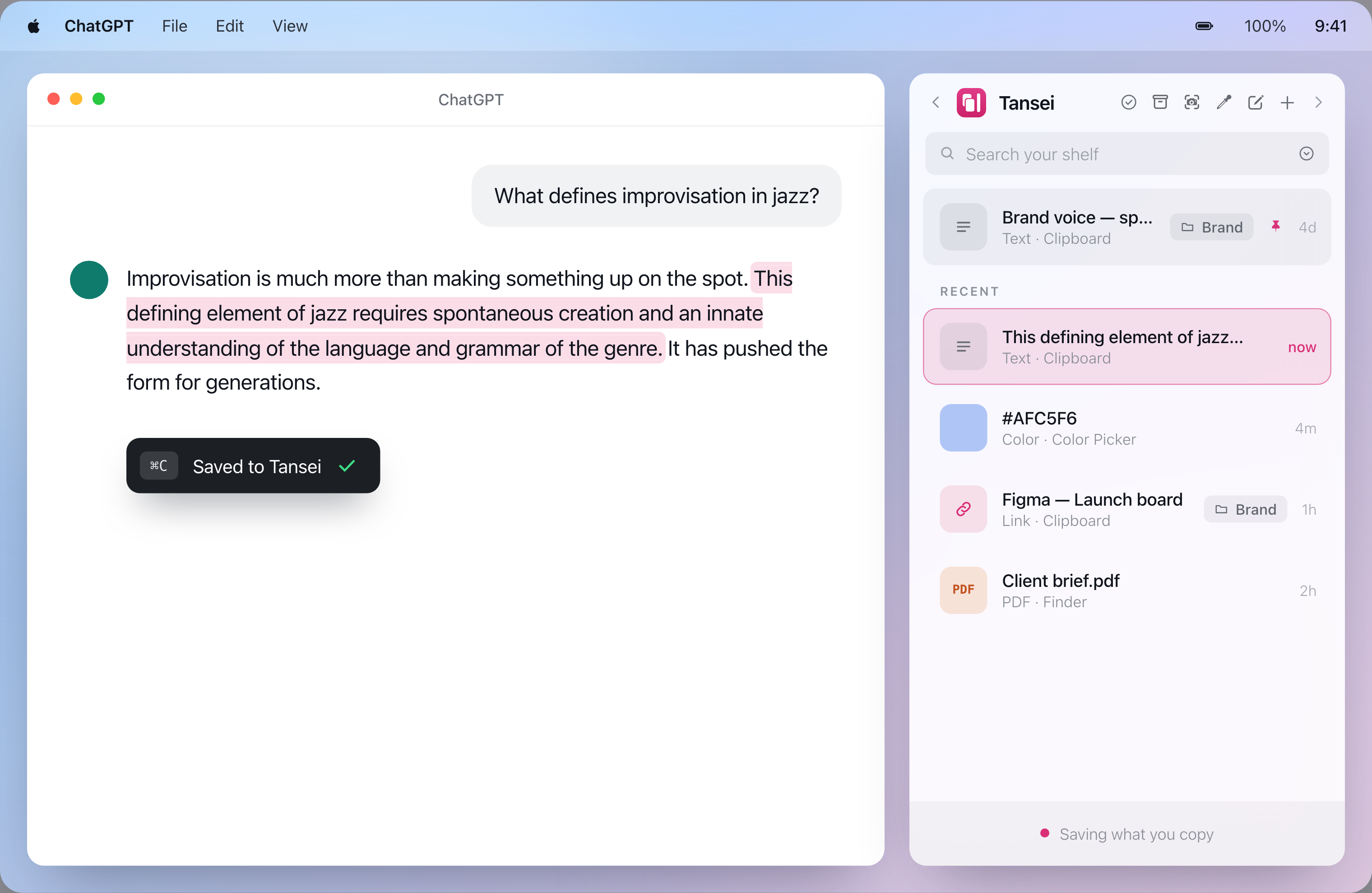Go back using Tansei's left chevron
Screen dimensions: 1372x893
pyautogui.click(x=936, y=102)
